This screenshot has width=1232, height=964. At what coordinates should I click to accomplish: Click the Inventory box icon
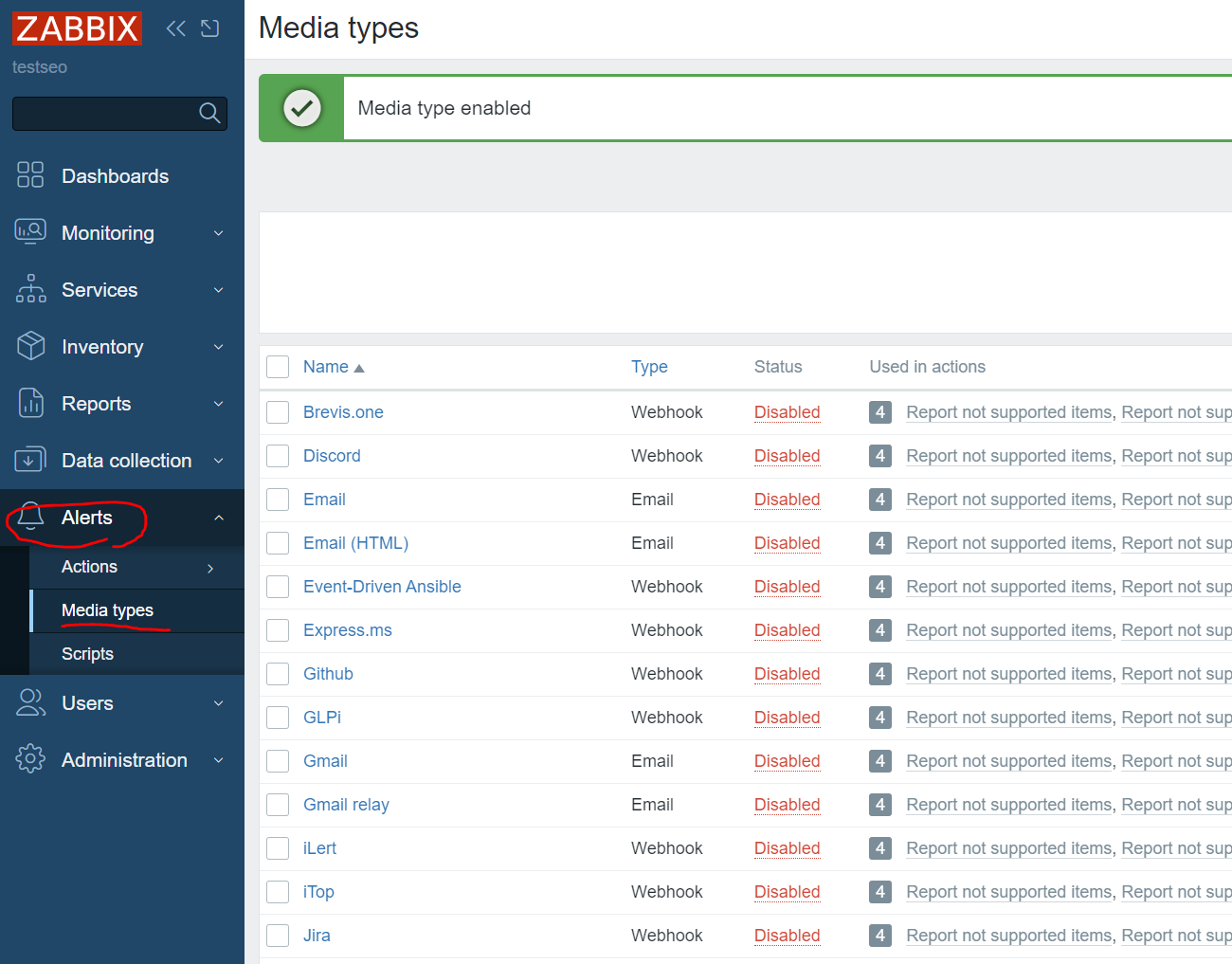coord(30,346)
